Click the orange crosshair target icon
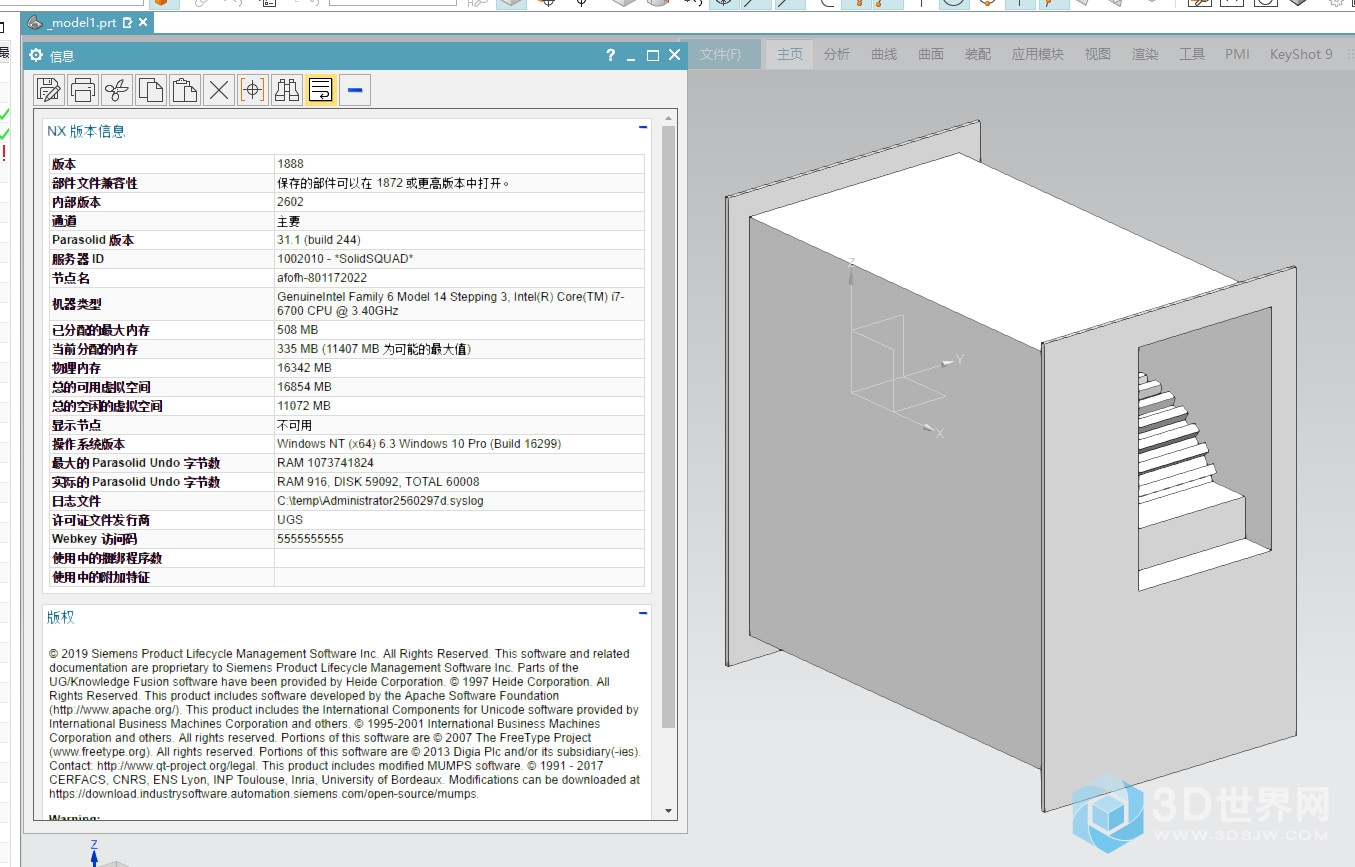The width and height of the screenshot is (1355, 867). (253, 90)
